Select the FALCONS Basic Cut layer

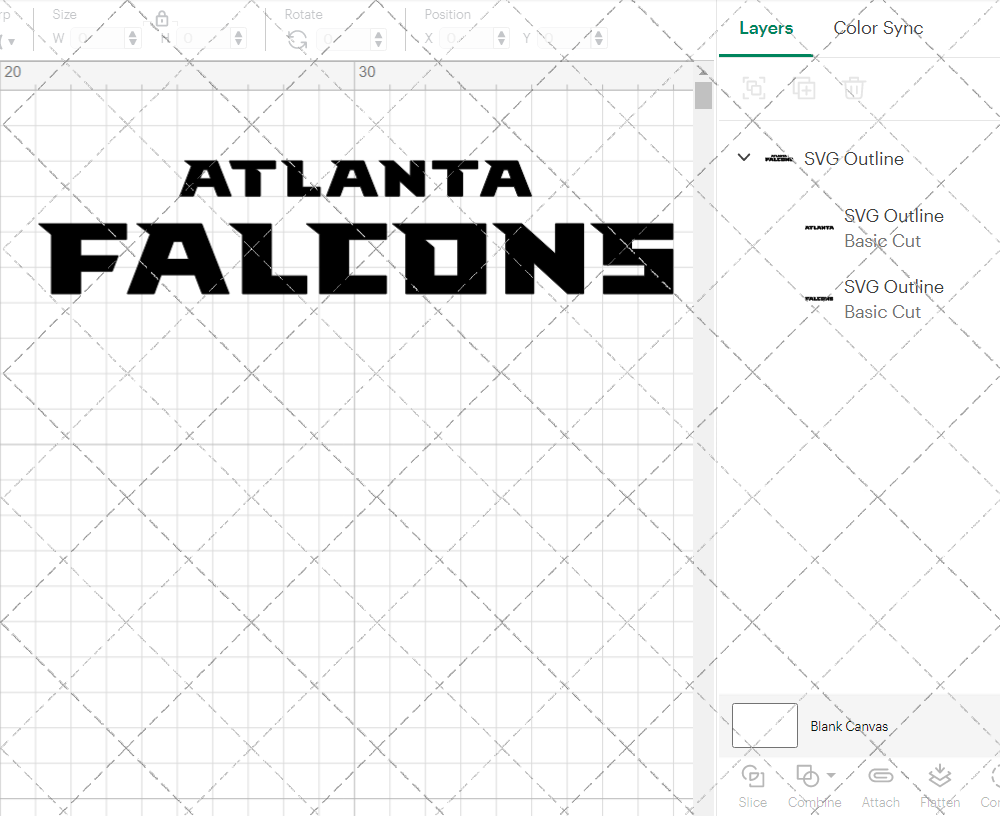pos(893,299)
